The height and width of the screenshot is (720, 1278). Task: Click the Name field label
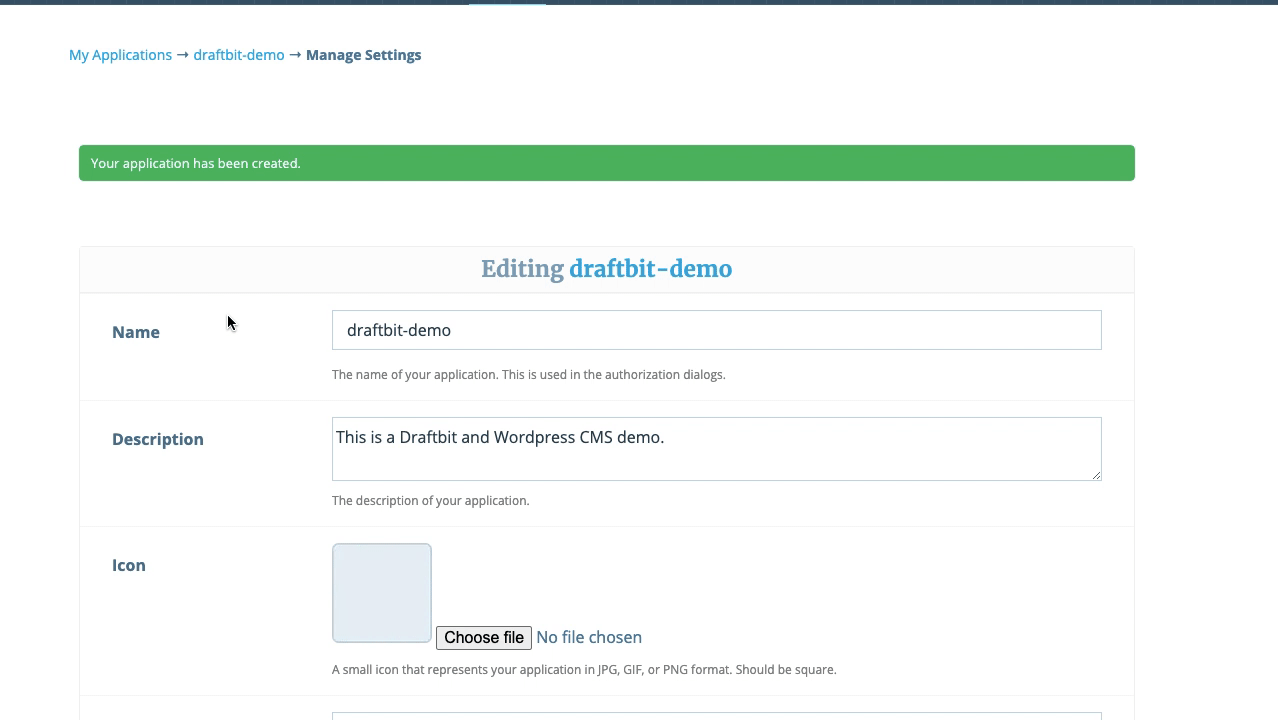pyautogui.click(x=136, y=332)
